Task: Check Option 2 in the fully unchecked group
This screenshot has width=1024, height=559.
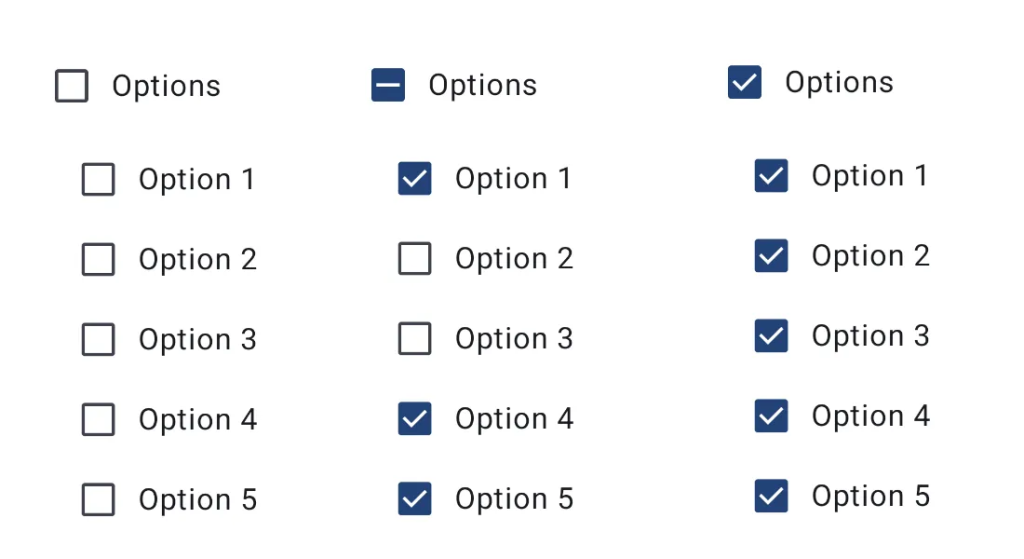Action: (x=98, y=260)
